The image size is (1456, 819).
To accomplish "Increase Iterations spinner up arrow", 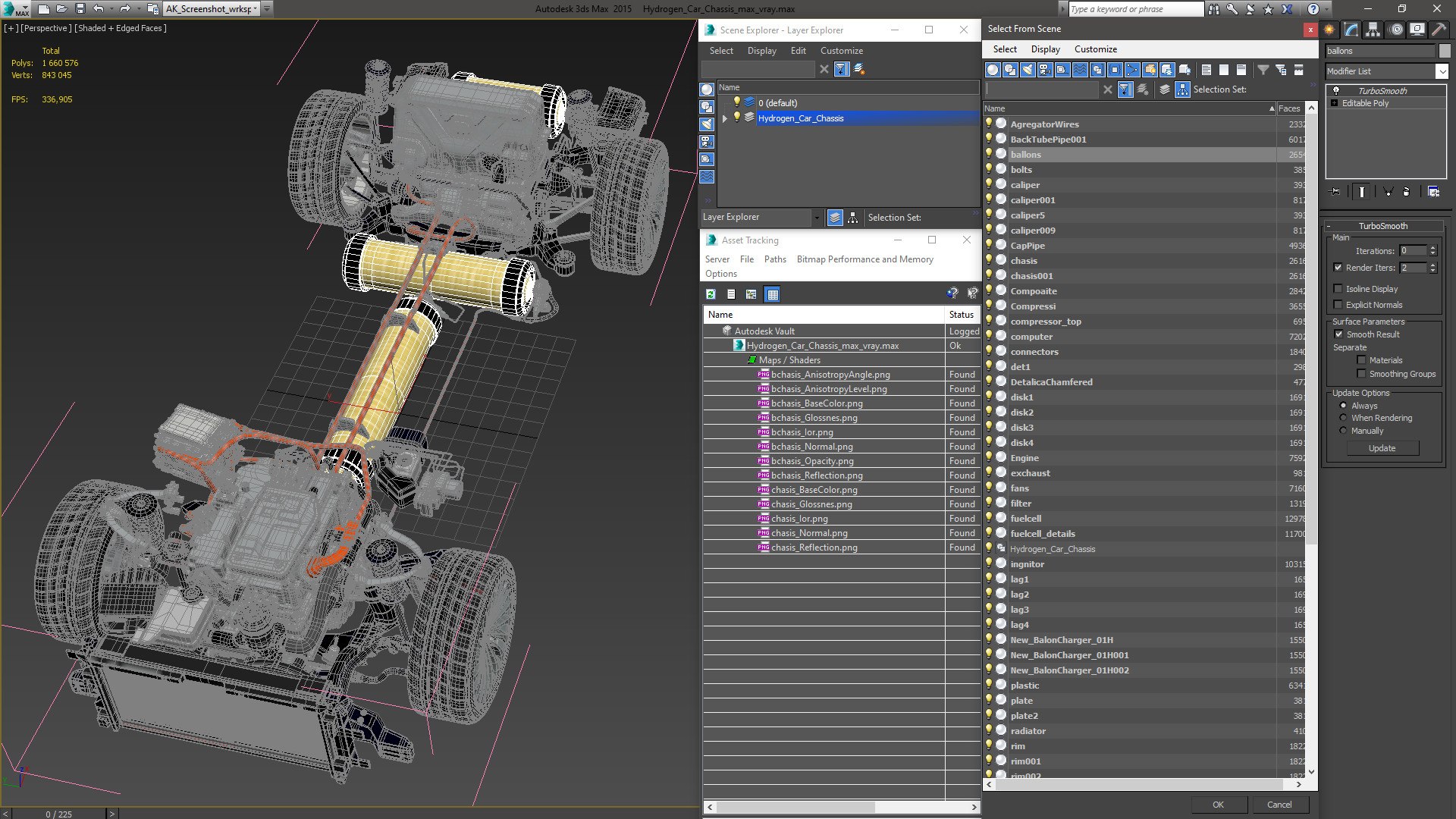I will tap(1432, 248).
